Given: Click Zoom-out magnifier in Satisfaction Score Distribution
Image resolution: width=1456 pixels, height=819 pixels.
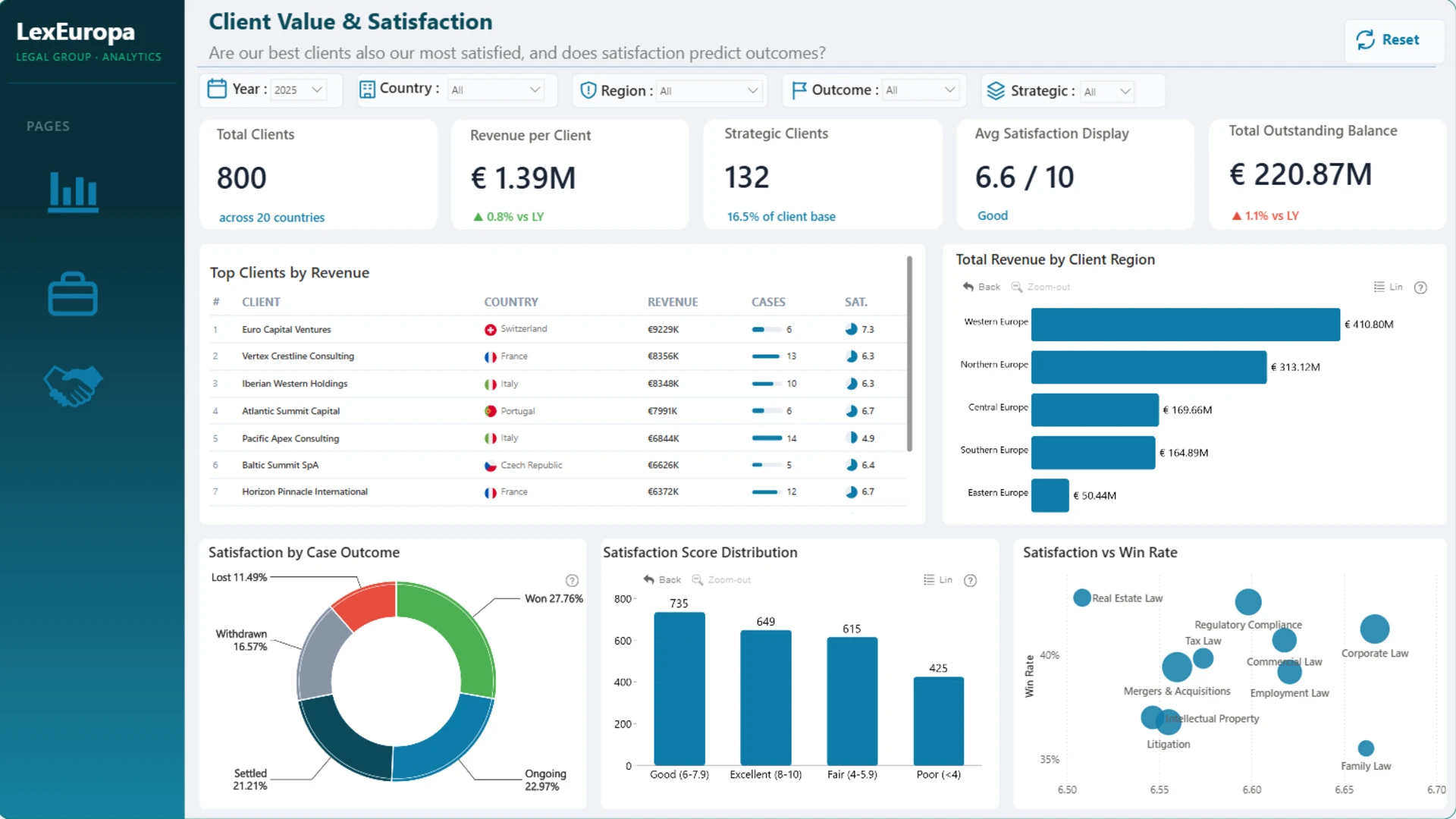Looking at the screenshot, I should [698, 579].
